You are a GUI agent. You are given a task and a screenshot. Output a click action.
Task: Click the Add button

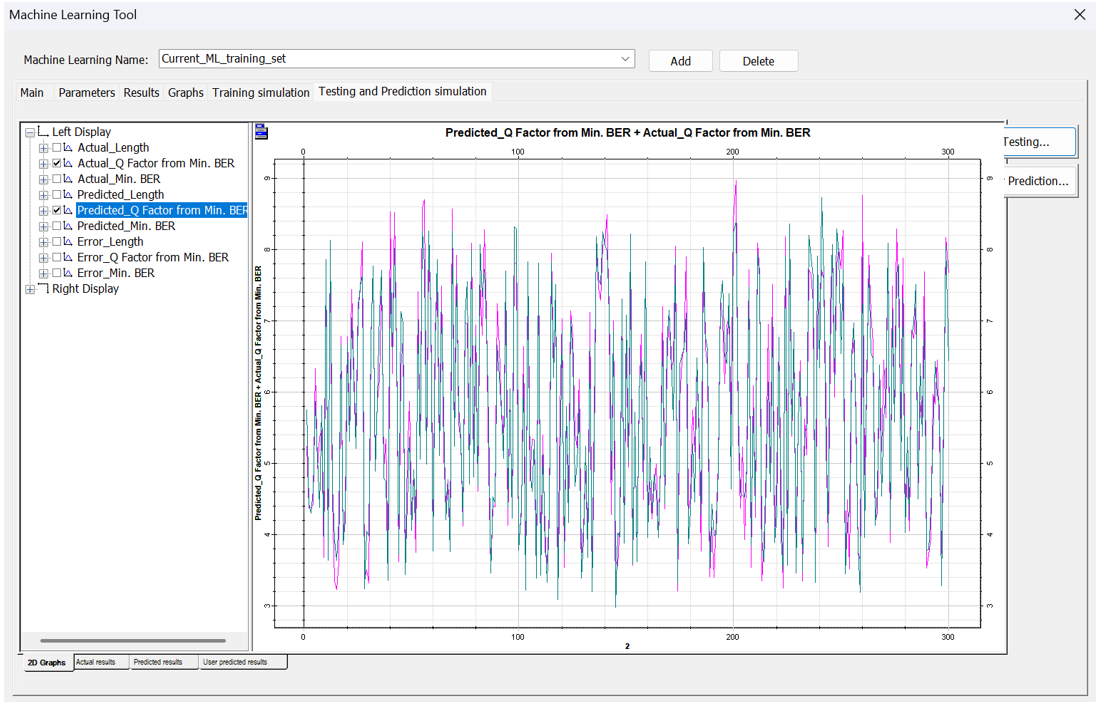(x=680, y=61)
